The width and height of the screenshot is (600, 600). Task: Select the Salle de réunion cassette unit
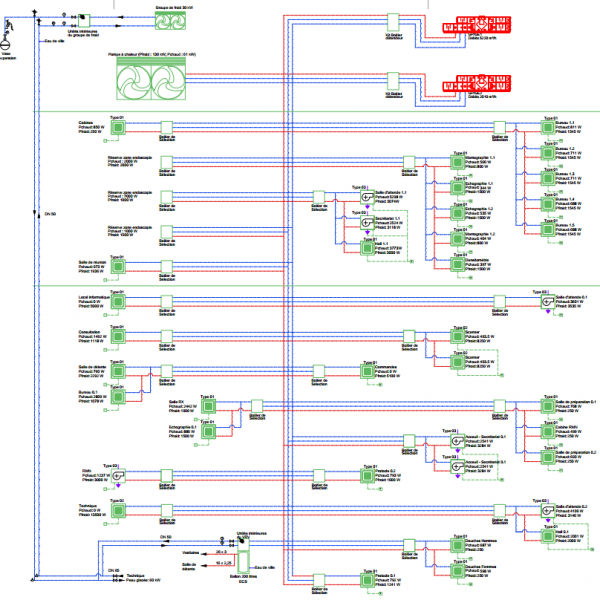[x=117, y=268]
